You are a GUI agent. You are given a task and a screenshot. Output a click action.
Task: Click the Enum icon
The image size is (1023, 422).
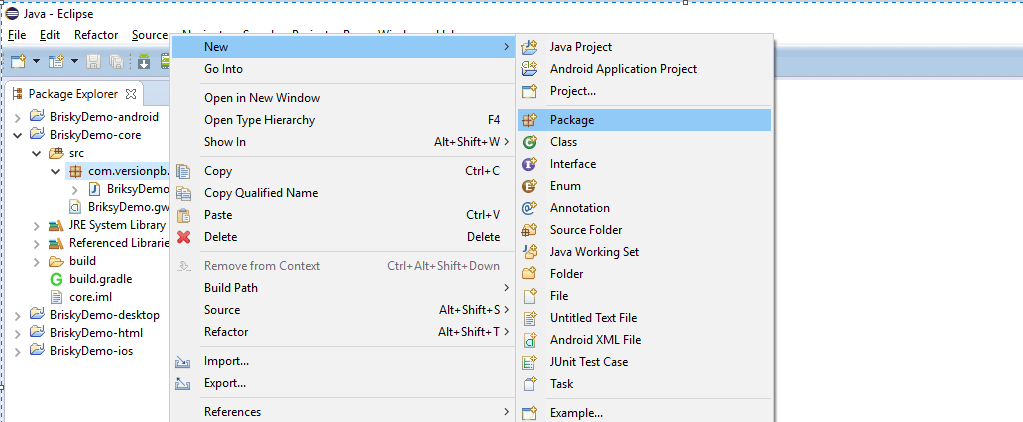pyautogui.click(x=530, y=186)
